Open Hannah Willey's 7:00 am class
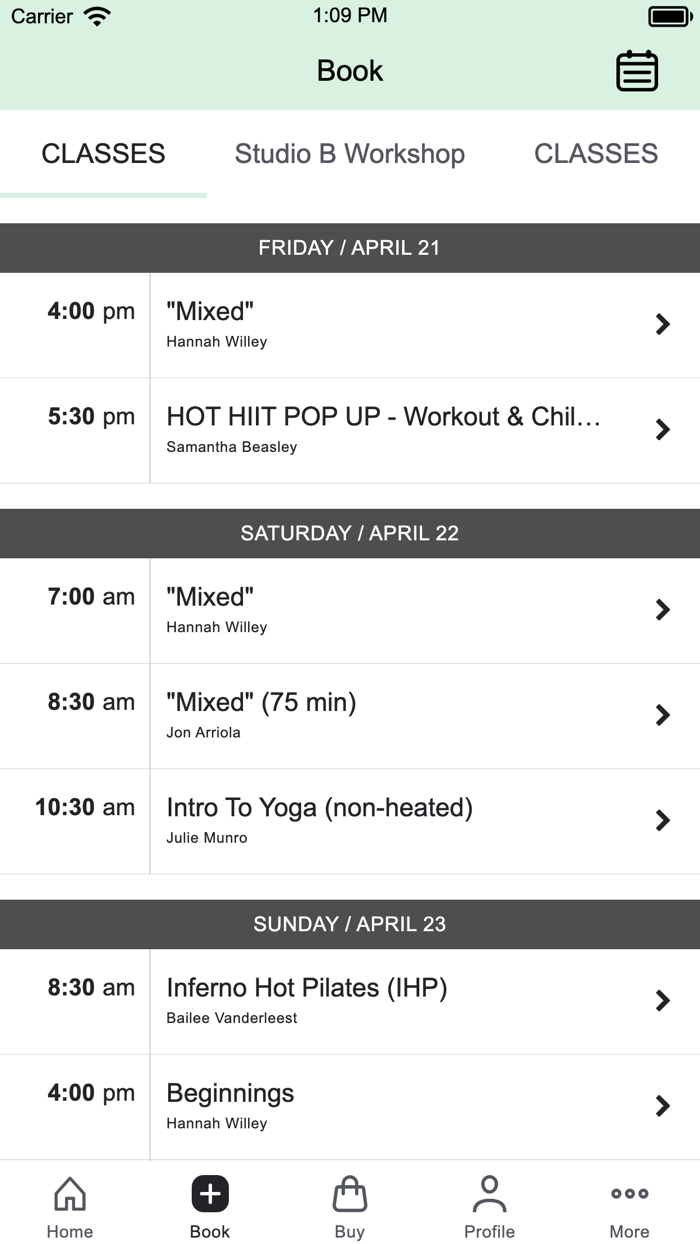The width and height of the screenshot is (700, 1244). (x=400, y=610)
